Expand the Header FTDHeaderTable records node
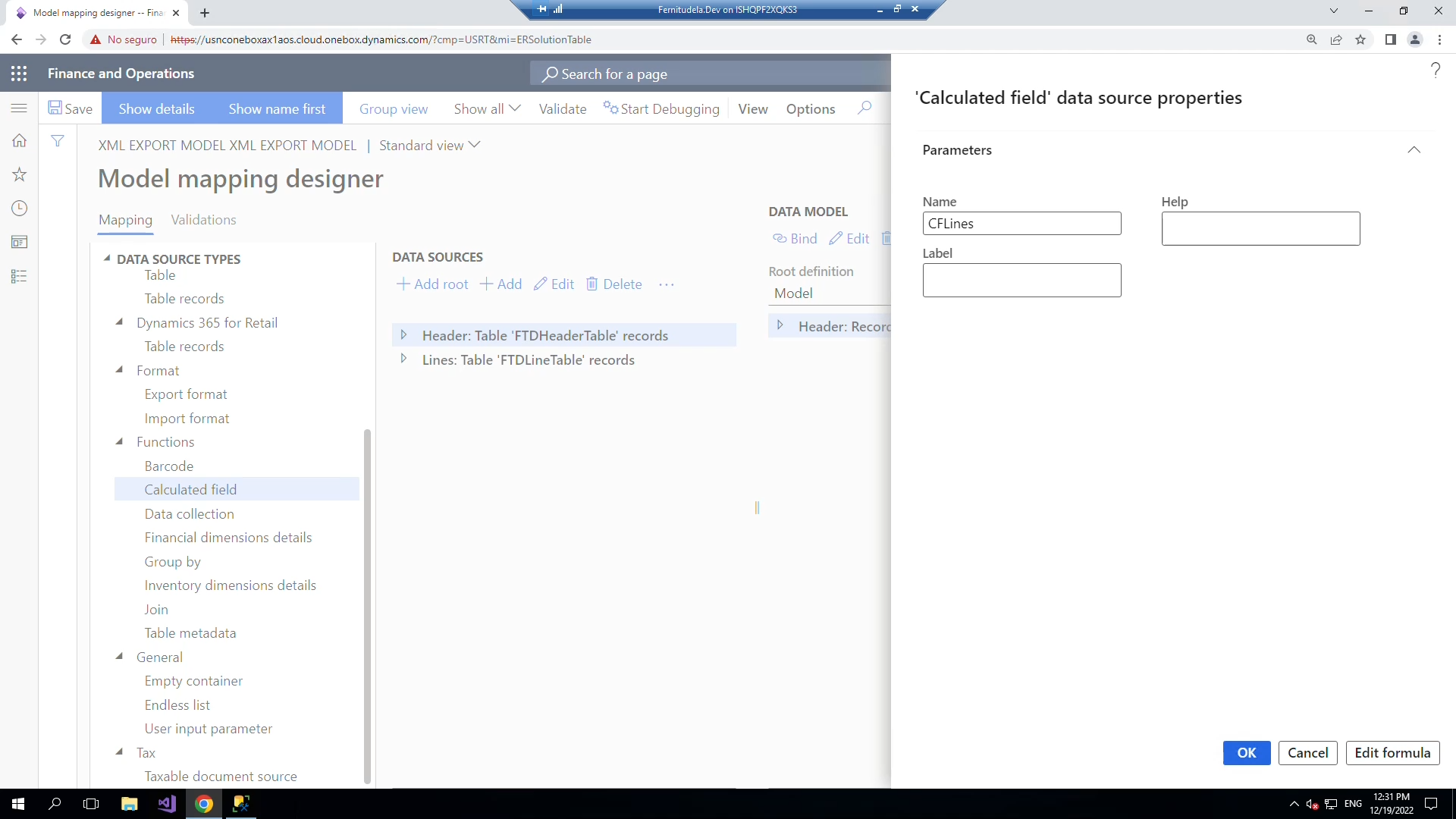The height and width of the screenshot is (819, 1456). coord(404,334)
